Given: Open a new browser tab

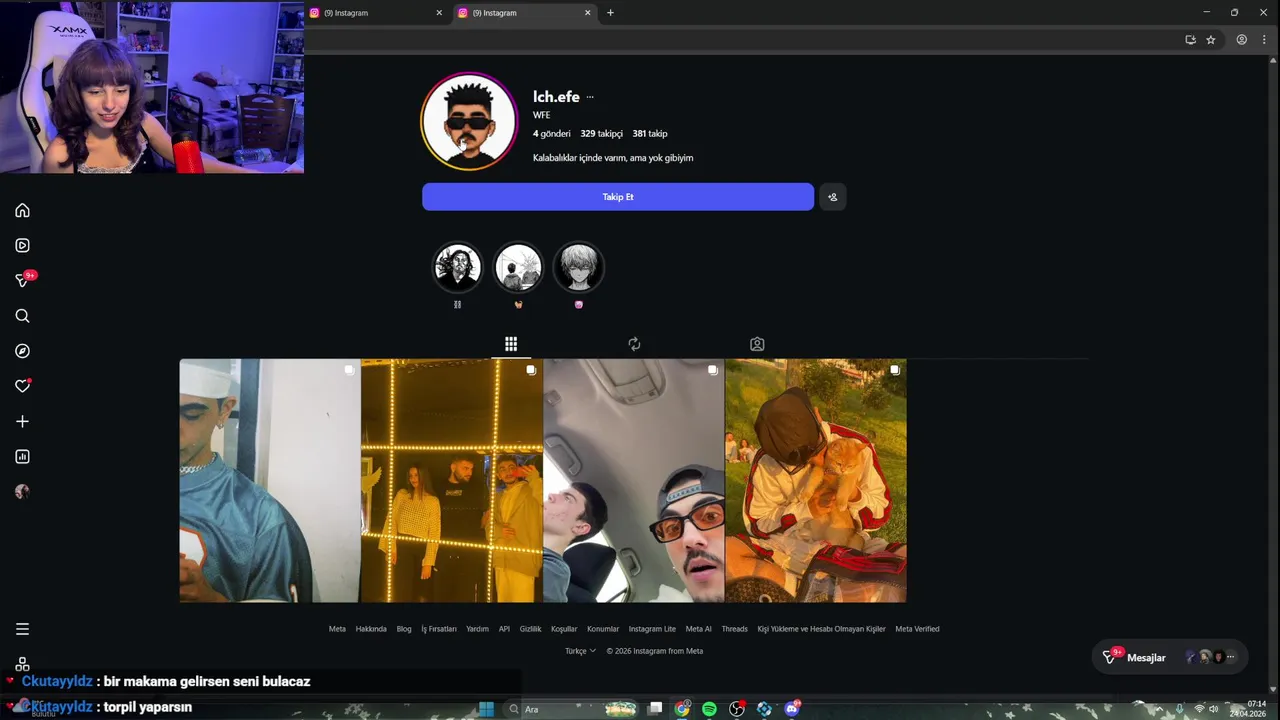Looking at the screenshot, I should (x=610, y=13).
